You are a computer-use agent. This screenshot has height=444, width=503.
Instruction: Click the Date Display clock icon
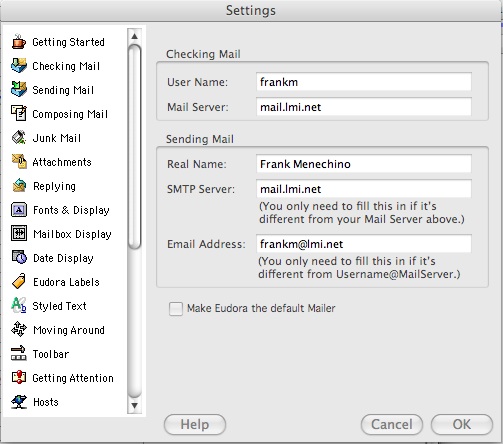pyautogui.click(x=19, y=257)
